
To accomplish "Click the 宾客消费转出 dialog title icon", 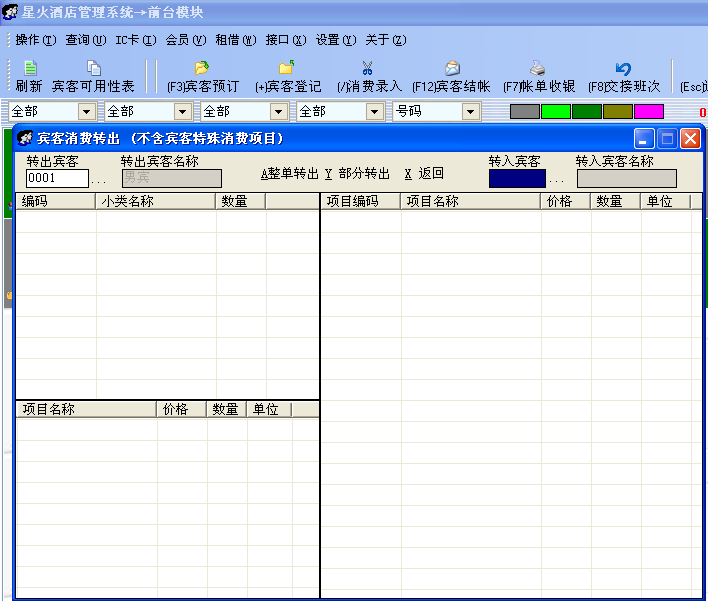I will click(25, 138).
